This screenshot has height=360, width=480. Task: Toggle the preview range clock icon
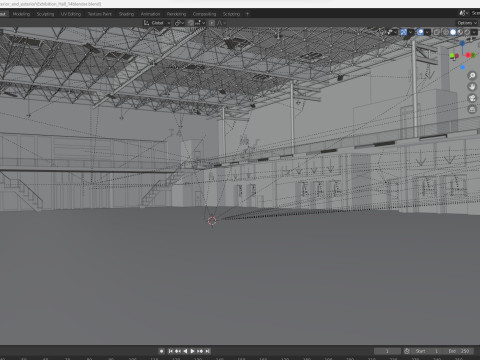click(x=407, y=351)
